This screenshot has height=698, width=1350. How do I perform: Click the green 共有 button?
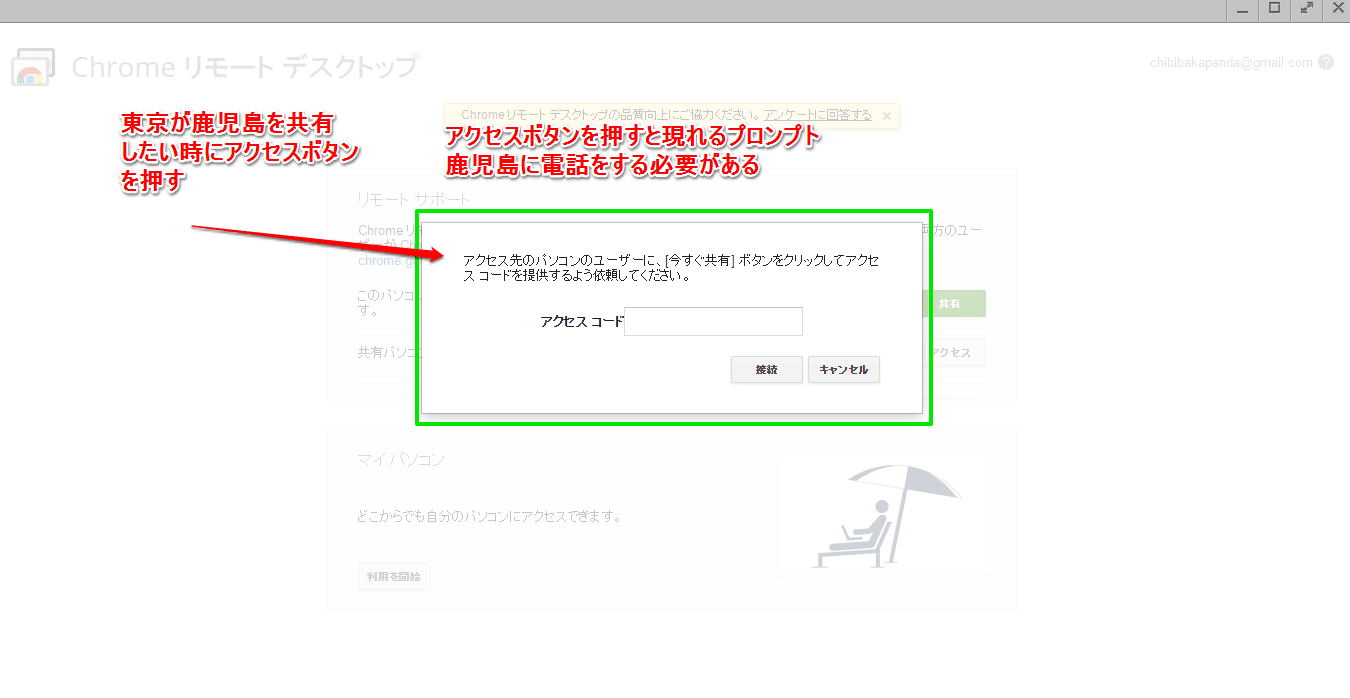coord(949,304)
